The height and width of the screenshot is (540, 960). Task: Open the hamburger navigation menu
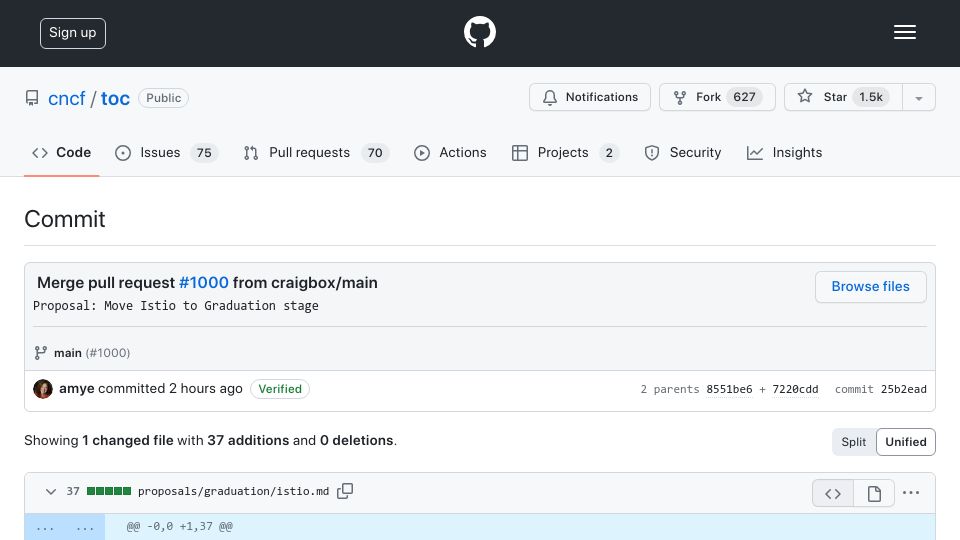[904, 32]
